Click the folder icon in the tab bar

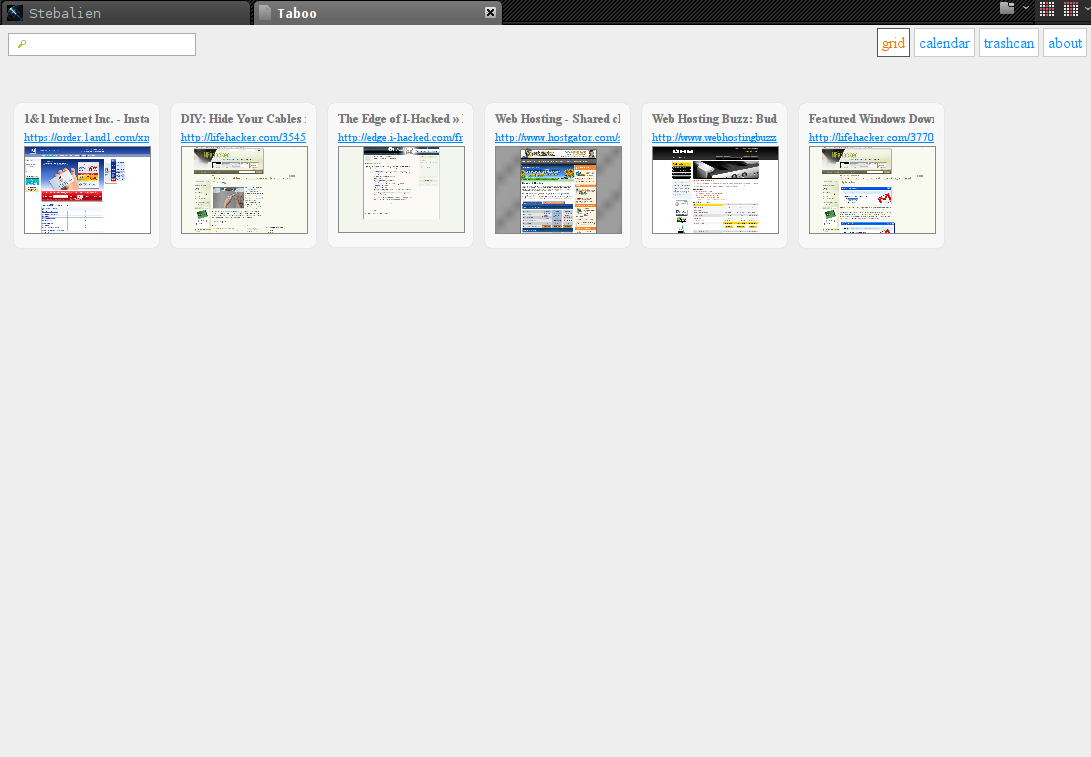[1007, 8]
